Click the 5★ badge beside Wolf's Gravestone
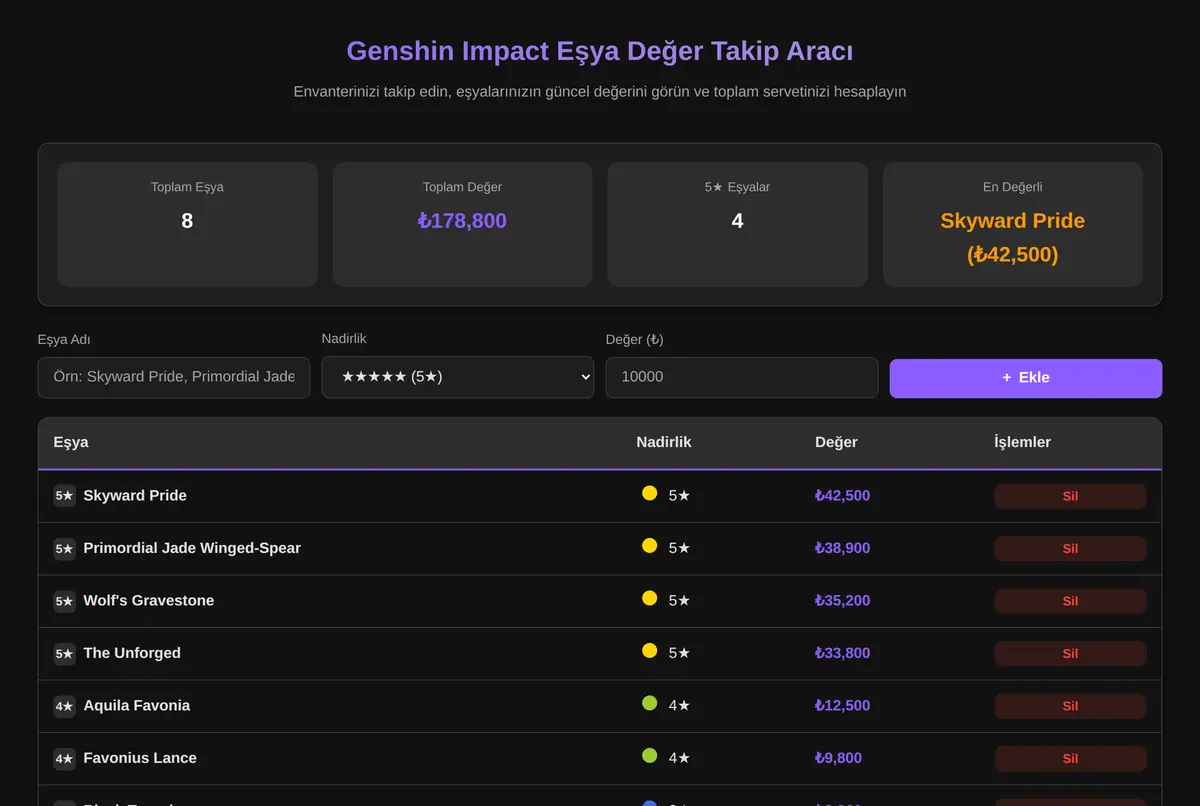1200x806 pixels. (x=65, y=601)
